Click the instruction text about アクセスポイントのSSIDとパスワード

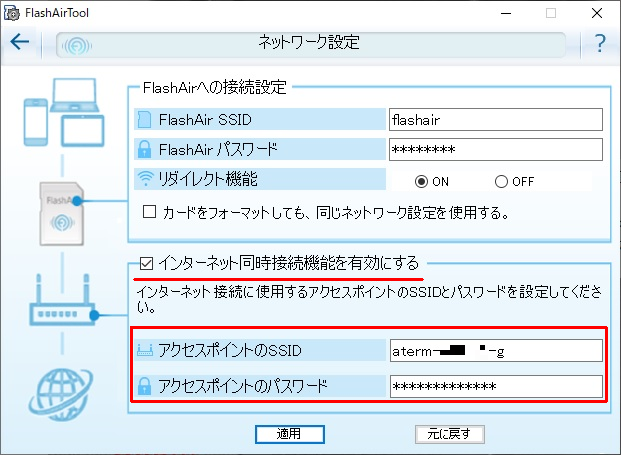pyautogui.click(x=369, y=299)
